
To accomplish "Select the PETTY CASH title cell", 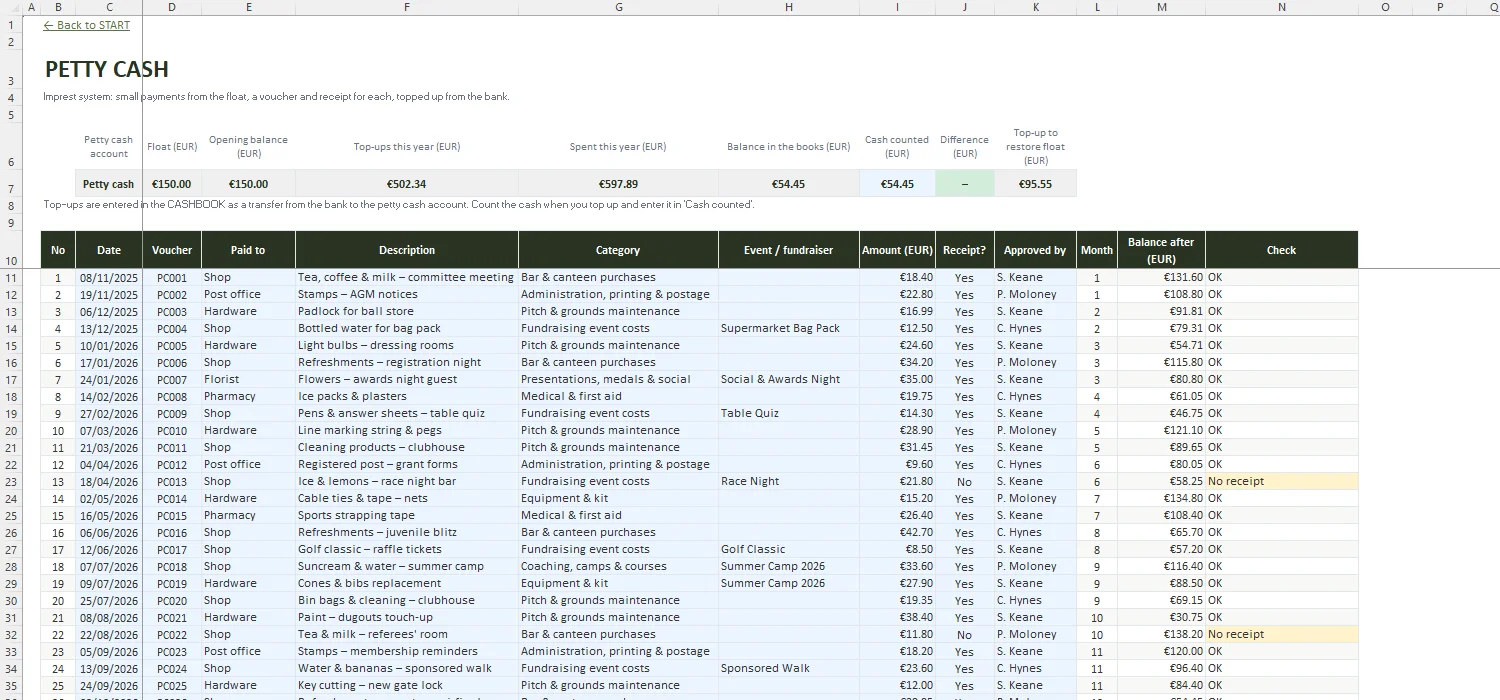I will (x=107, y=69).
